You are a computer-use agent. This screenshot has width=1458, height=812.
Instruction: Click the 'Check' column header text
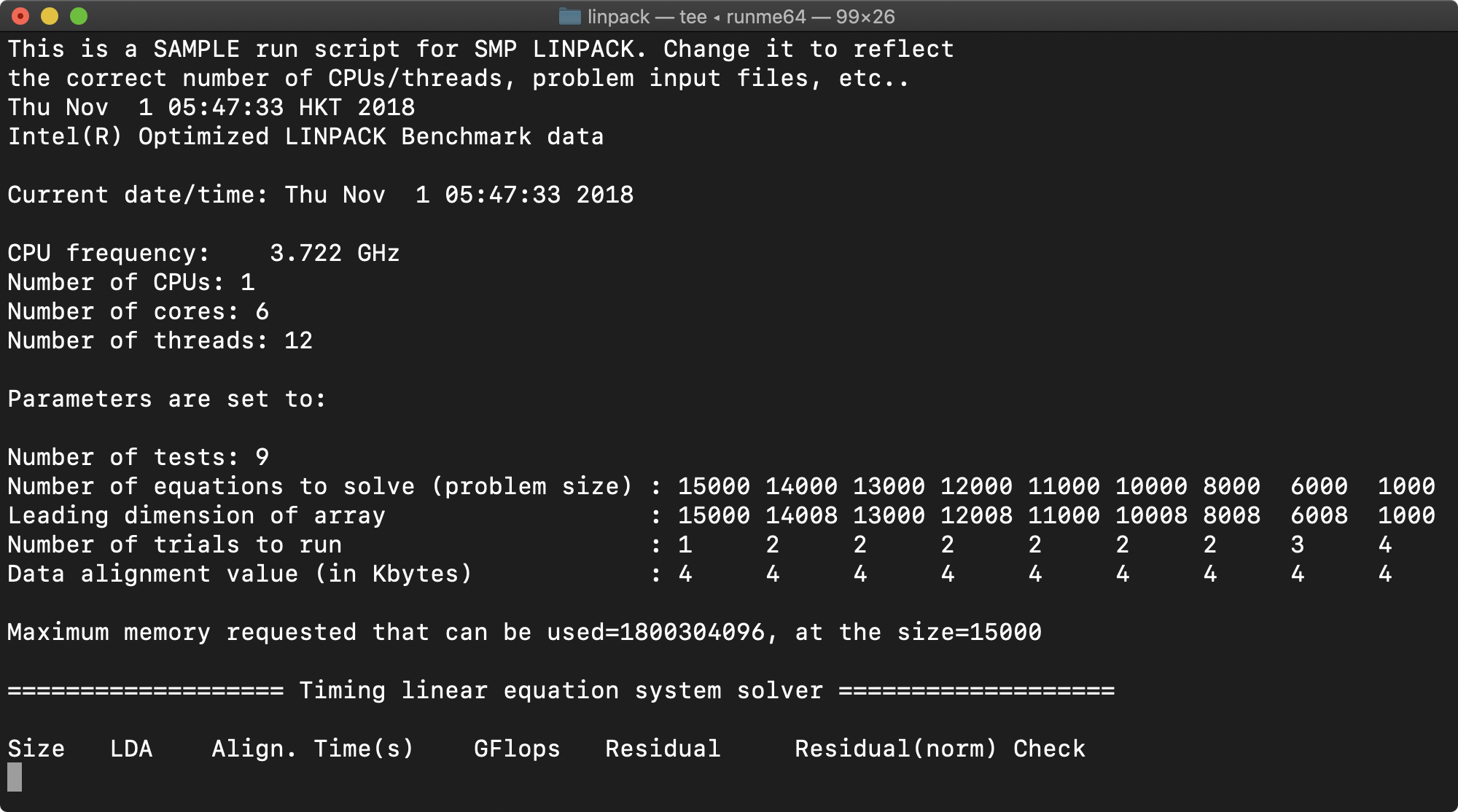pyautogui.click(x=1049, y=749)
